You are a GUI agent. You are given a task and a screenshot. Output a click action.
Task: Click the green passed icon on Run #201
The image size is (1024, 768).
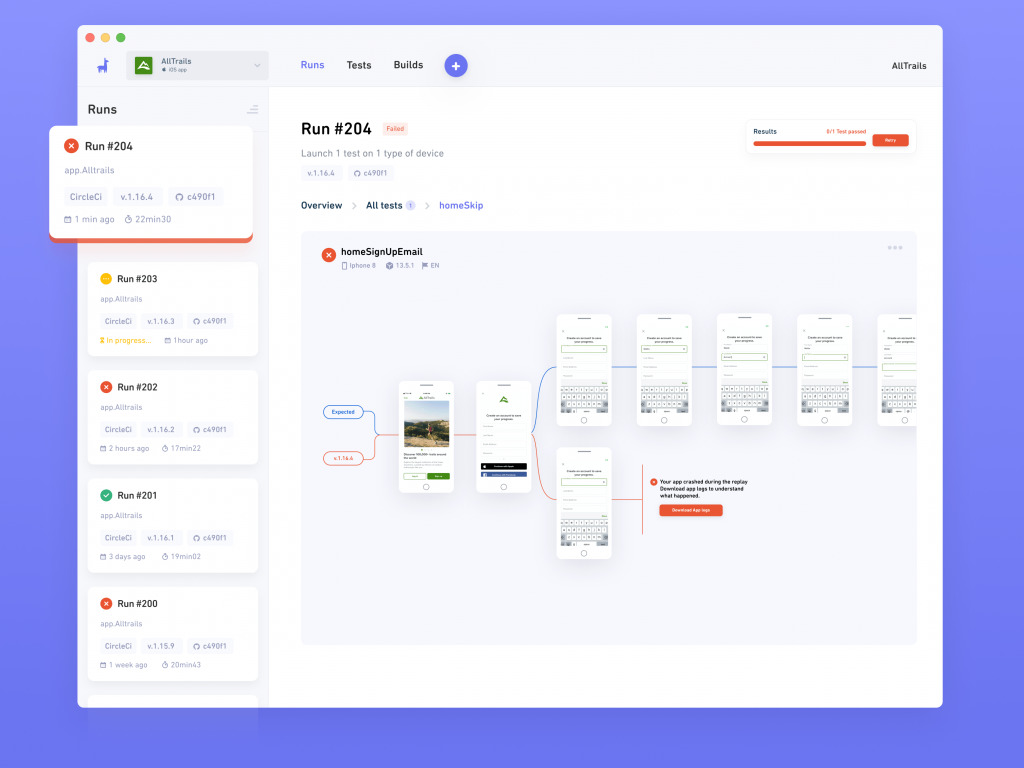pos(106,495)
